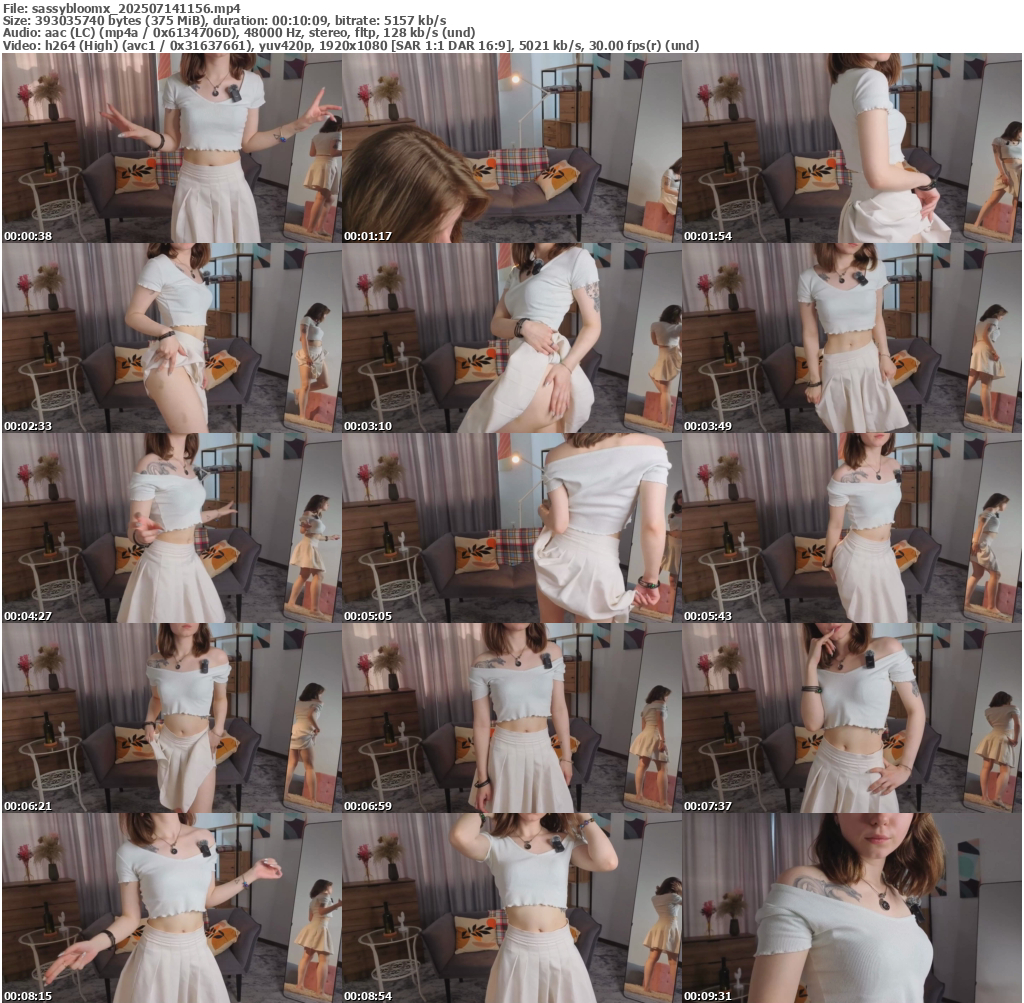Open the thumbnail stamped 00:05:05
This screenshot has width=1024, height=1003.
(512, 528)
